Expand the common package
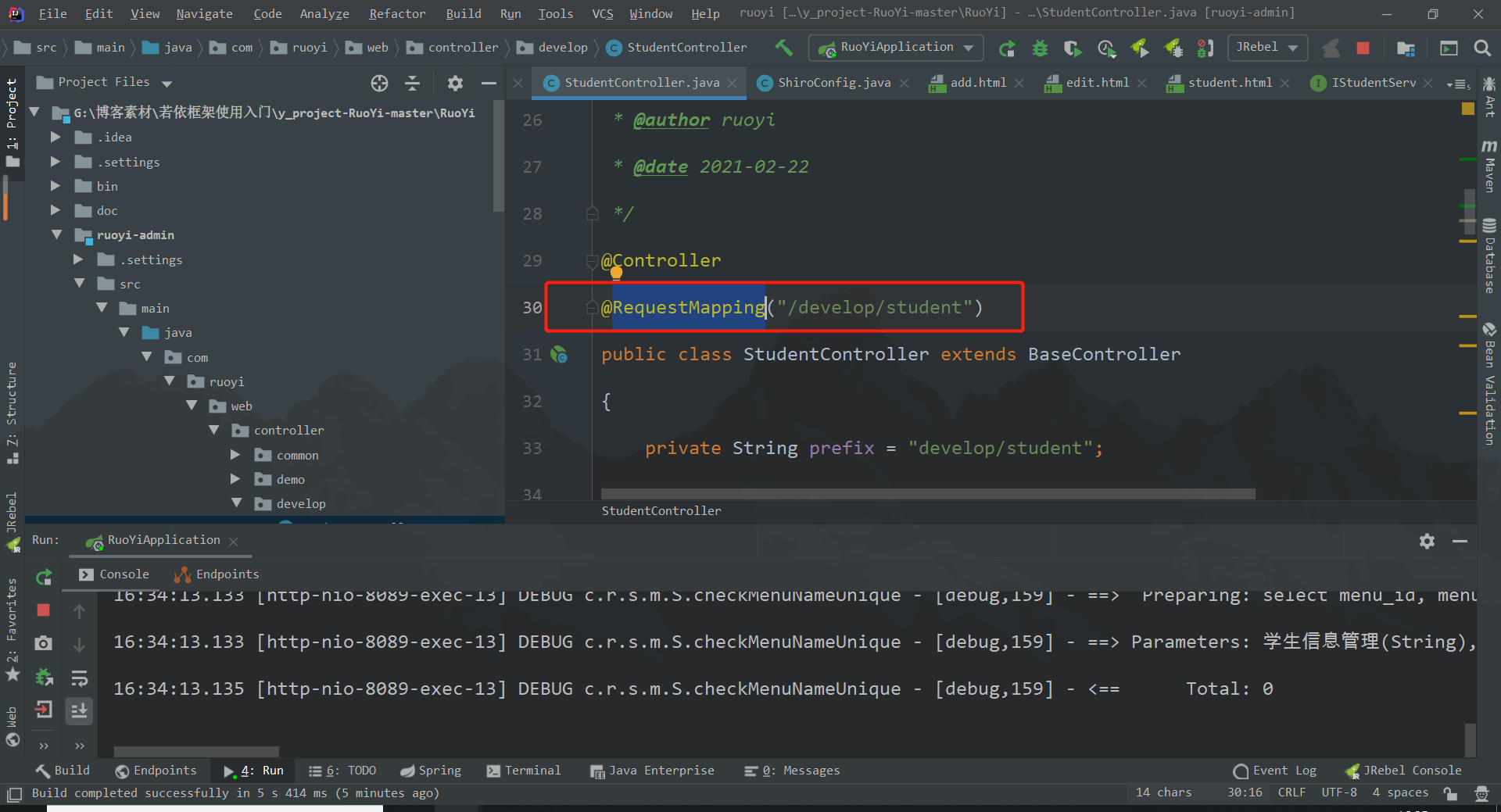The height and width of the screenshot is (812, 1501). click(235, 454)
